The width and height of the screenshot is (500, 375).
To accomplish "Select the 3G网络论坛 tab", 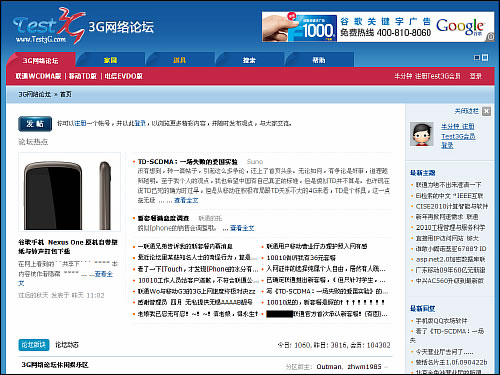I will click(x=40, y=60).
